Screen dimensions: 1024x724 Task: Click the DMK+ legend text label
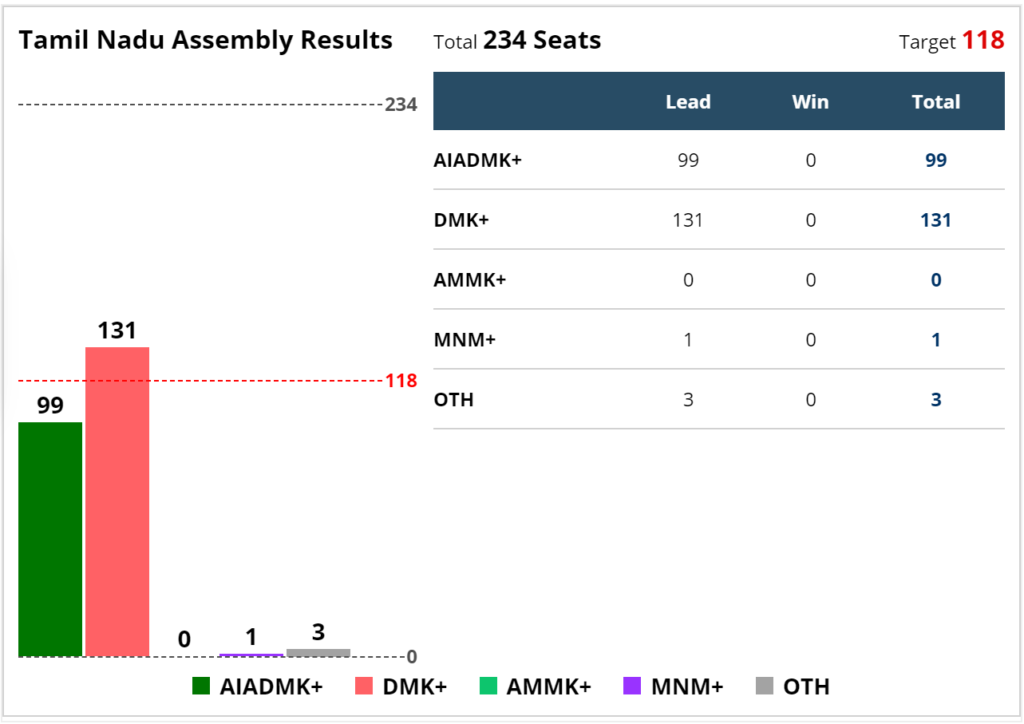point(415,687)
